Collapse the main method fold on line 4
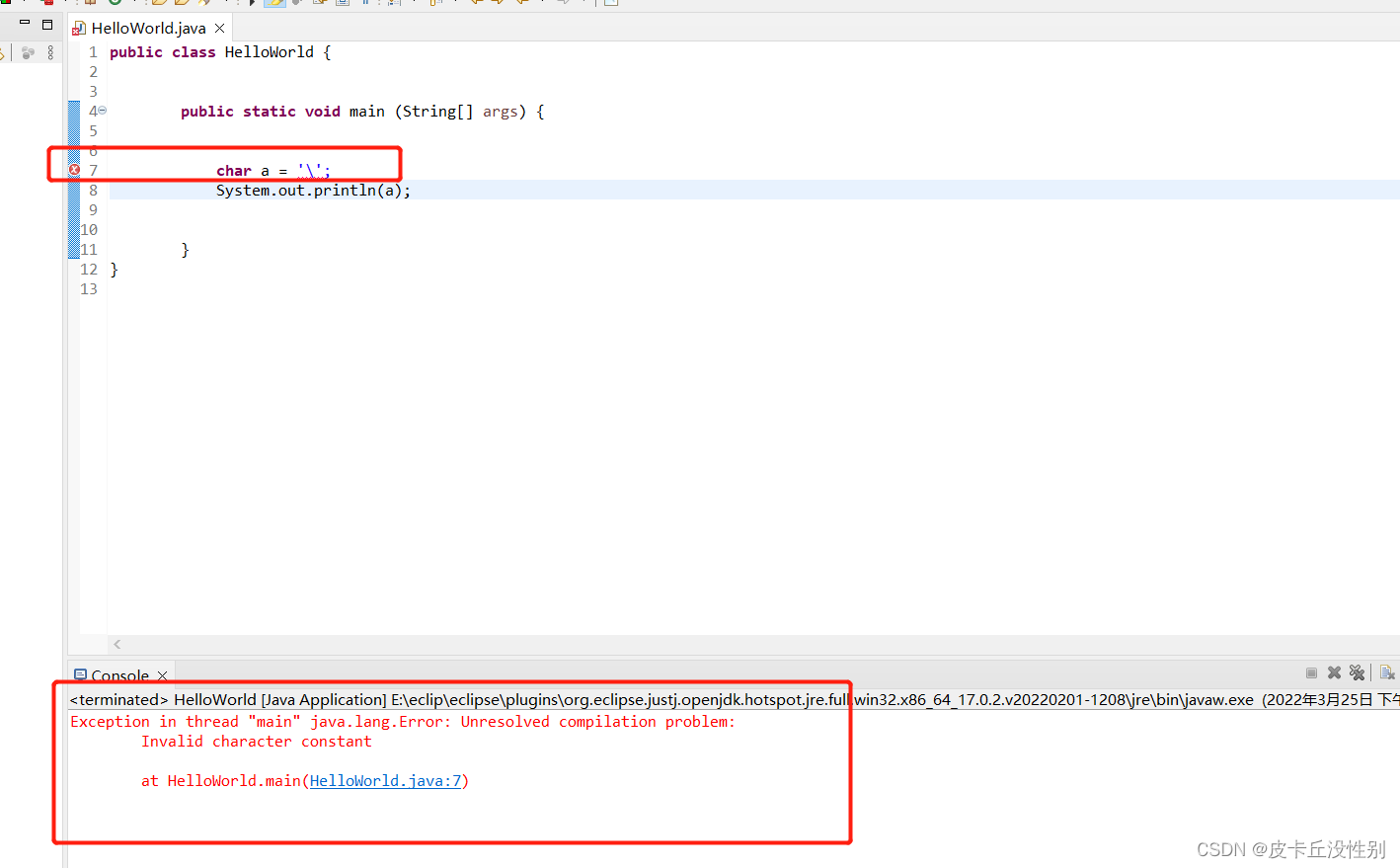 pos(103,111)
